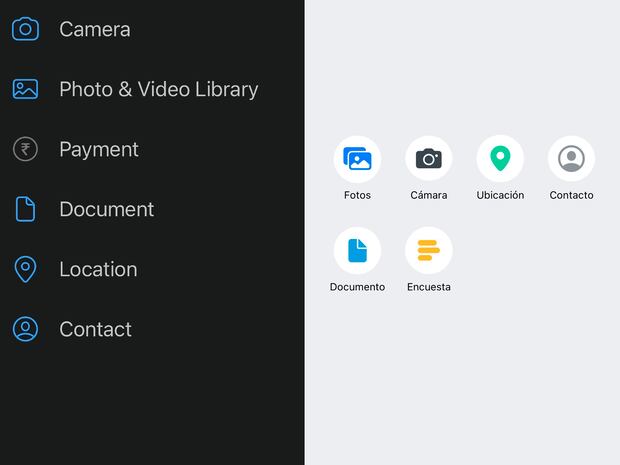This screenshot has height=465, width=620.
Task: Pick the "Payment" menu option
Action: pos(99,149)
